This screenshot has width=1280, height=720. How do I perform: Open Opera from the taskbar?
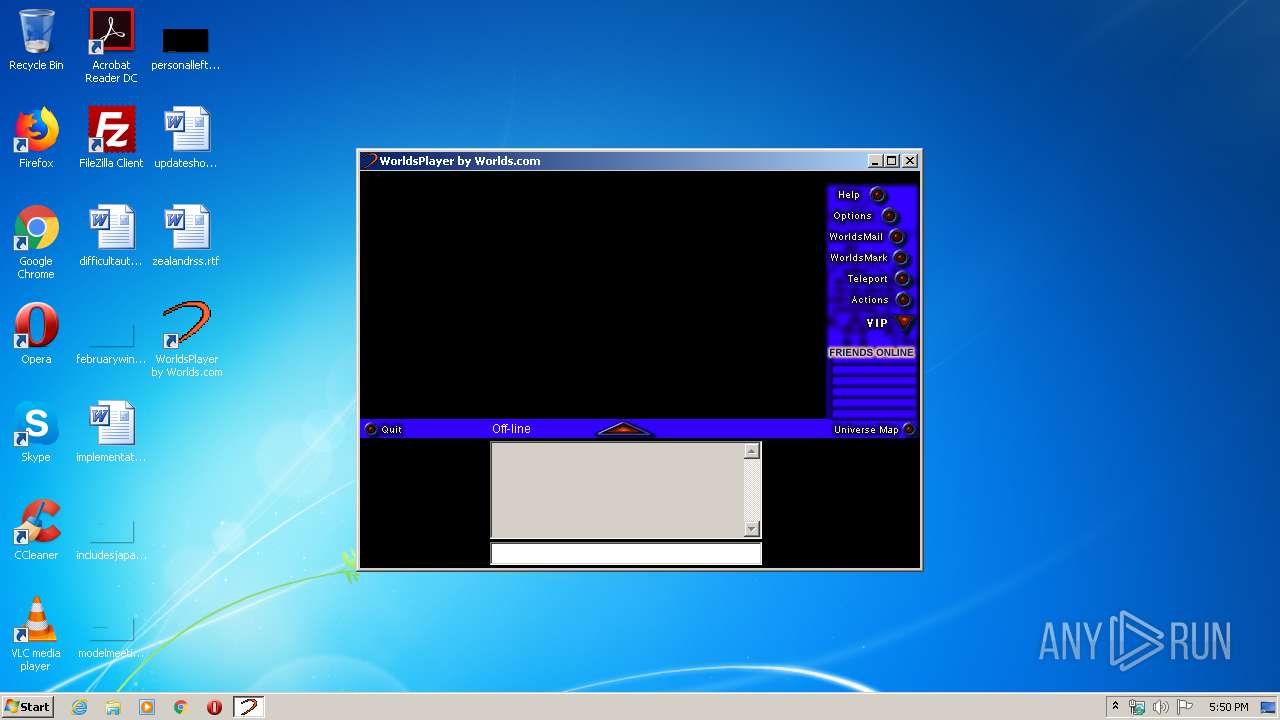click(214, 707)
